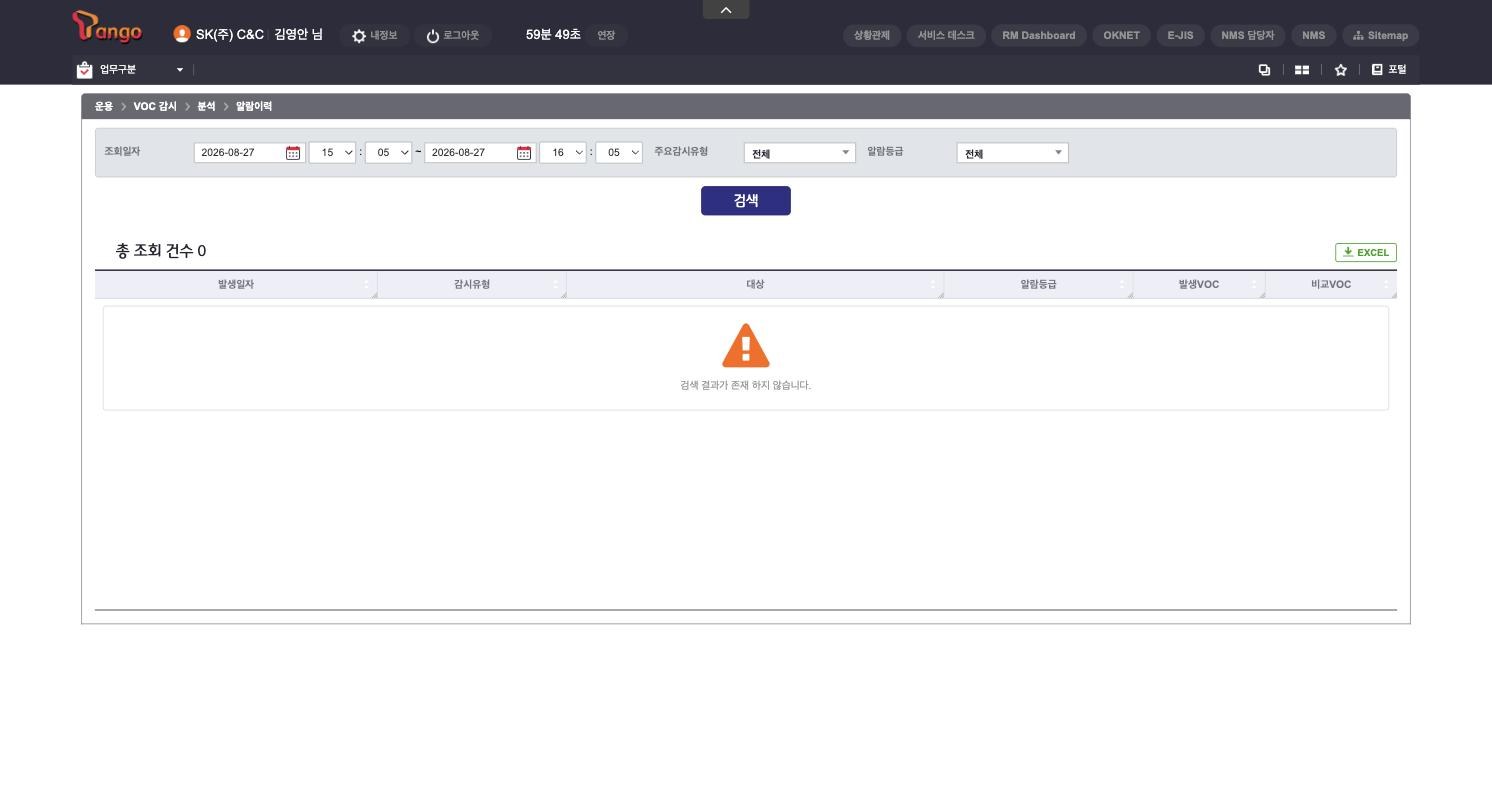Click 운용 in the breadcrumb

(x=104, y=107)
